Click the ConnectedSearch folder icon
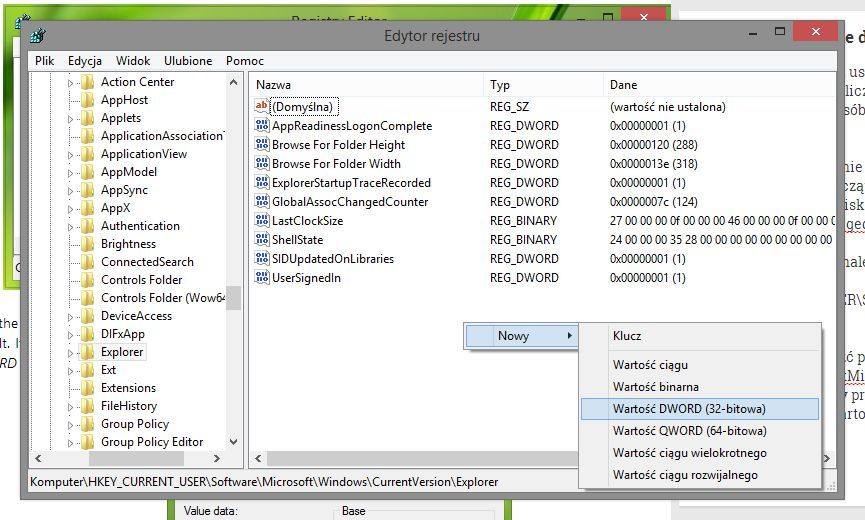 (x=87, y=262)
